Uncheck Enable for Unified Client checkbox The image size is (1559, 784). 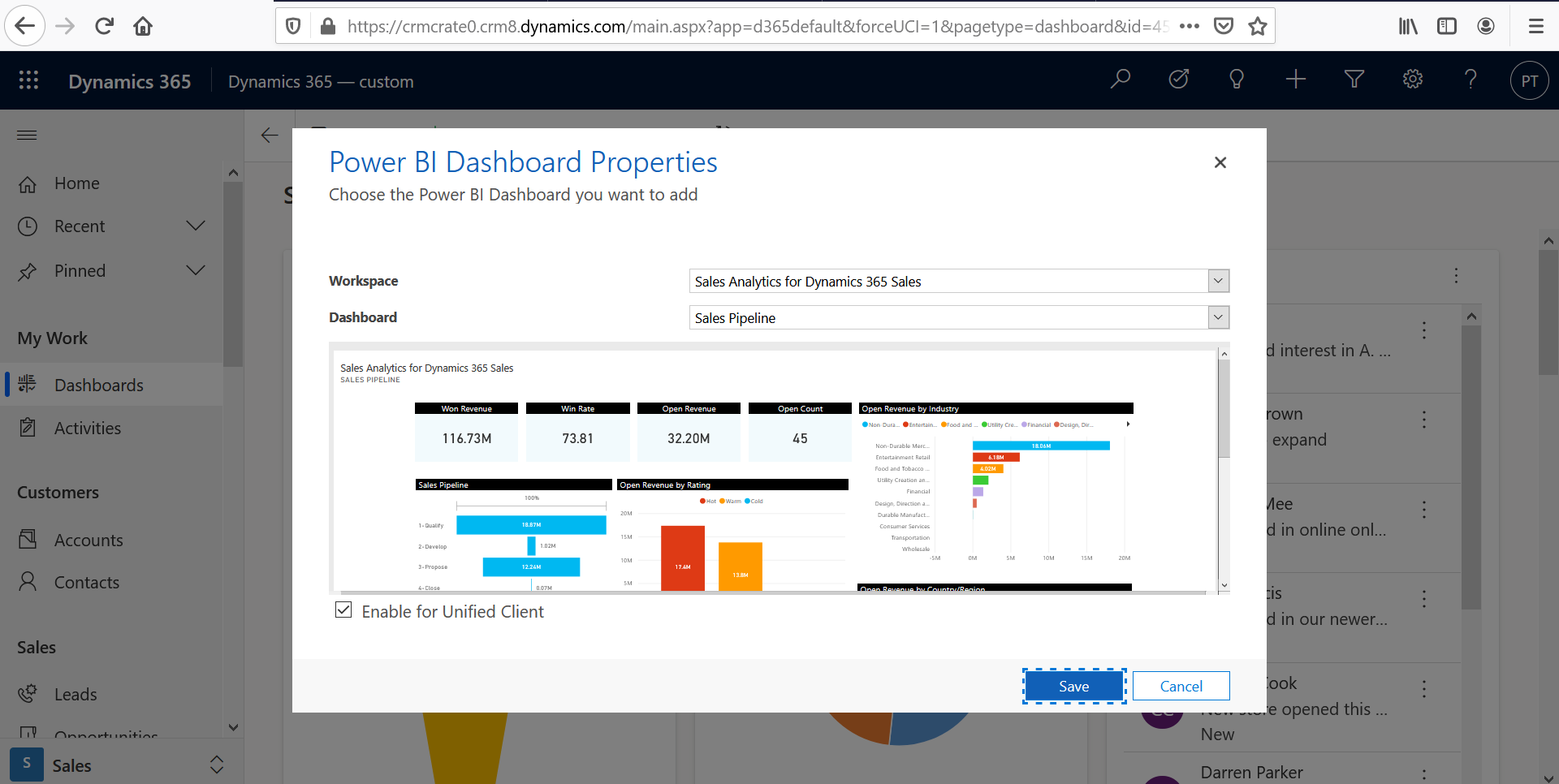[343, 610]
